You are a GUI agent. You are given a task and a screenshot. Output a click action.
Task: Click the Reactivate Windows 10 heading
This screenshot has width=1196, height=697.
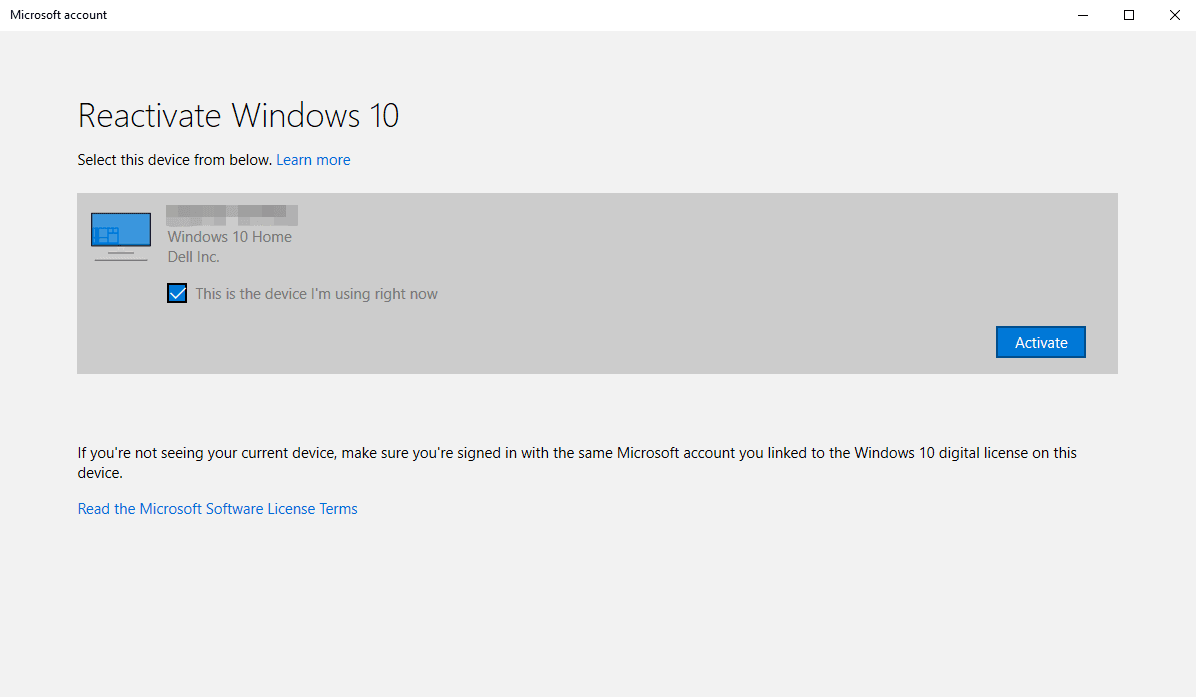coord(239,116)
